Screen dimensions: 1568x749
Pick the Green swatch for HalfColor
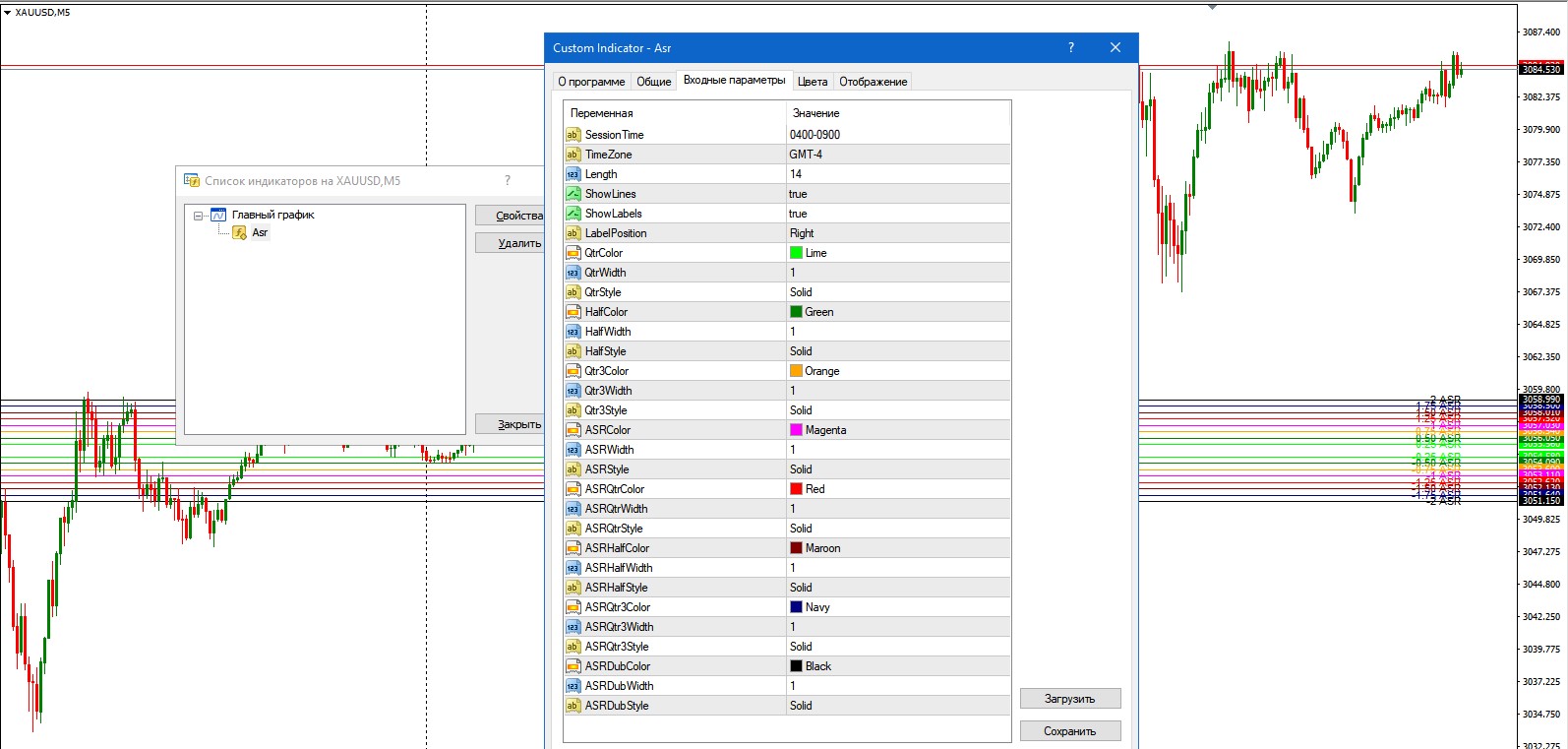[x=796, y=312]
